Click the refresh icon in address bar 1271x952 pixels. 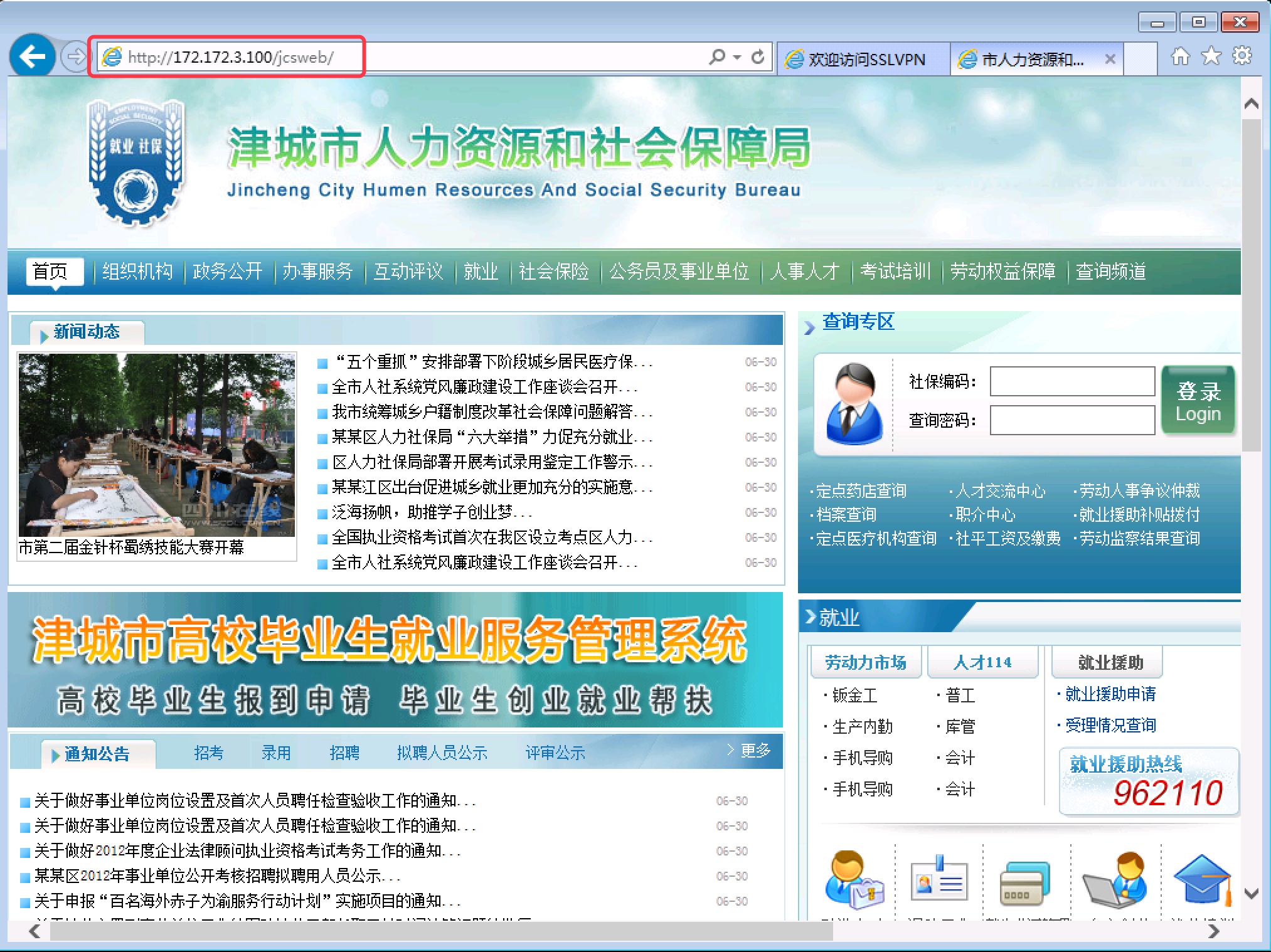point(758,57)
